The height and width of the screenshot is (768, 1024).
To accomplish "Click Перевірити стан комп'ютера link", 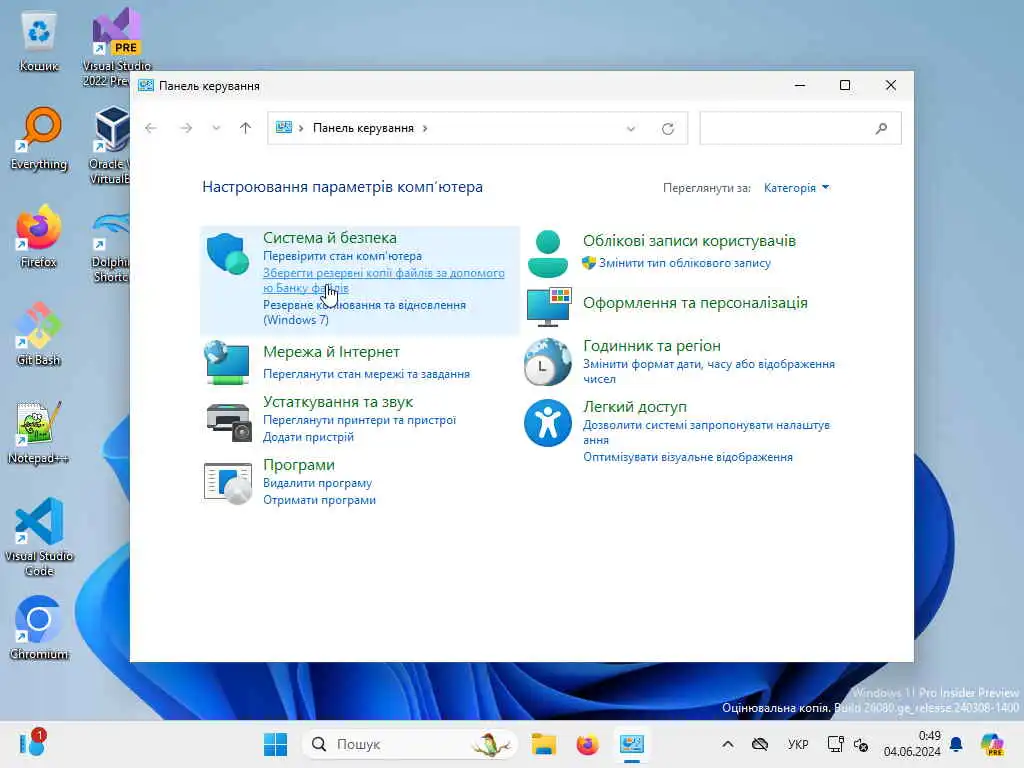I will [x=342, y=256].
